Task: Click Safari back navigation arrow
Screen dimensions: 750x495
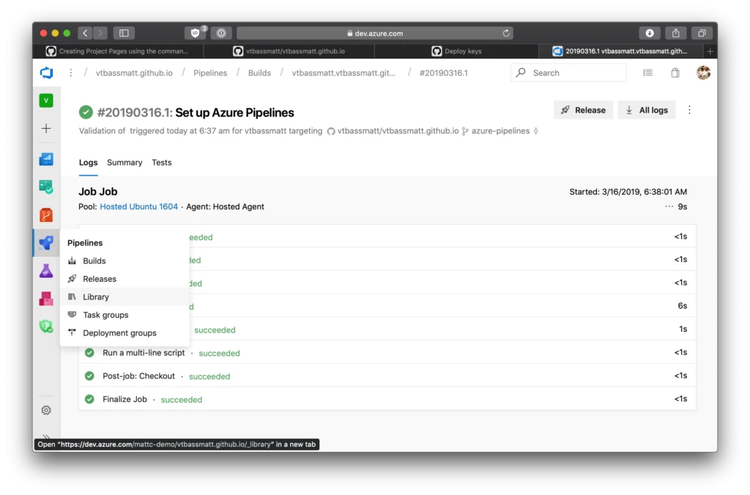Action: pyautogui.click(x=85, y=33)
